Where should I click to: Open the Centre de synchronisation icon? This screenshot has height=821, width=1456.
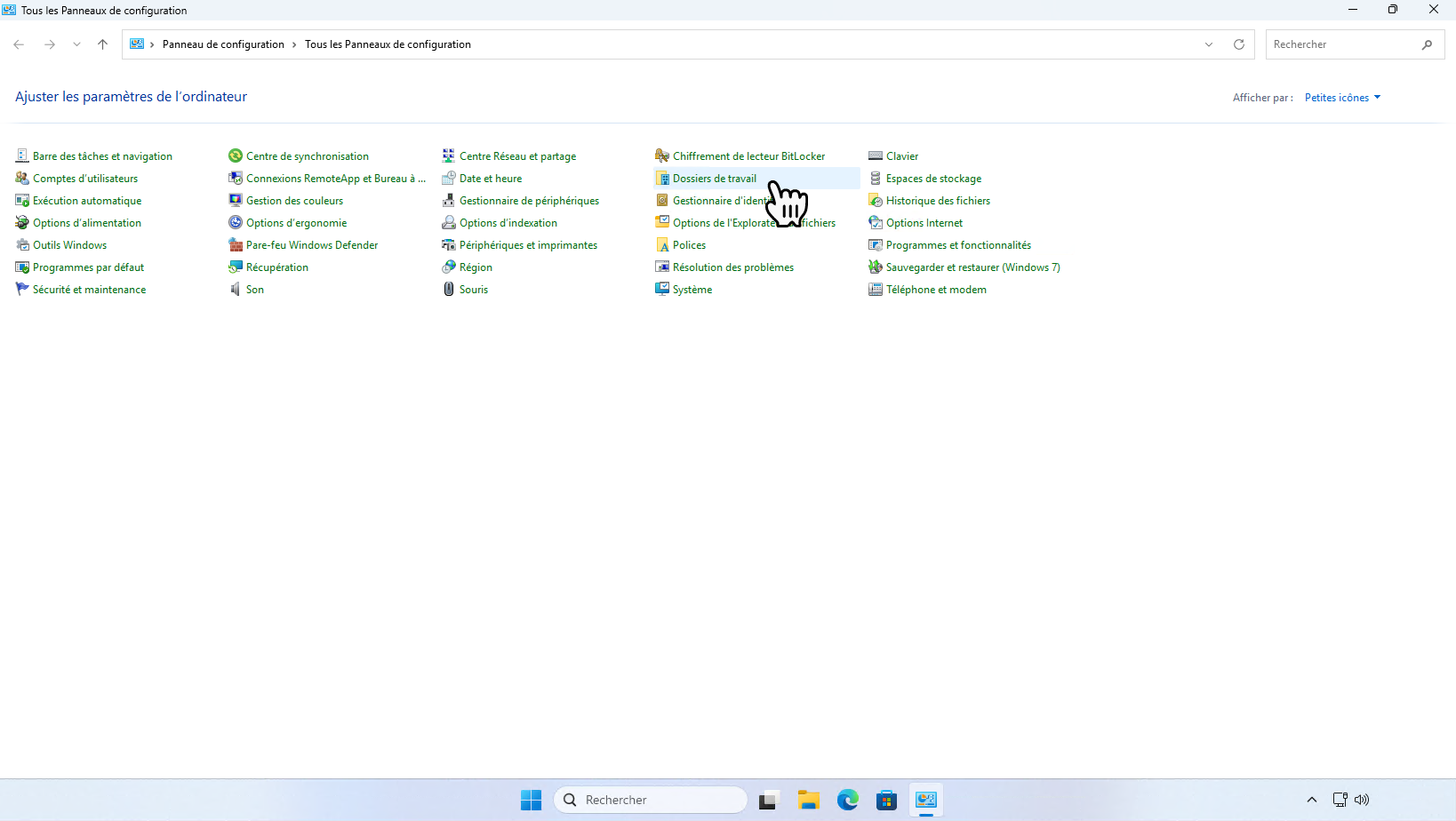coord(236,156)
